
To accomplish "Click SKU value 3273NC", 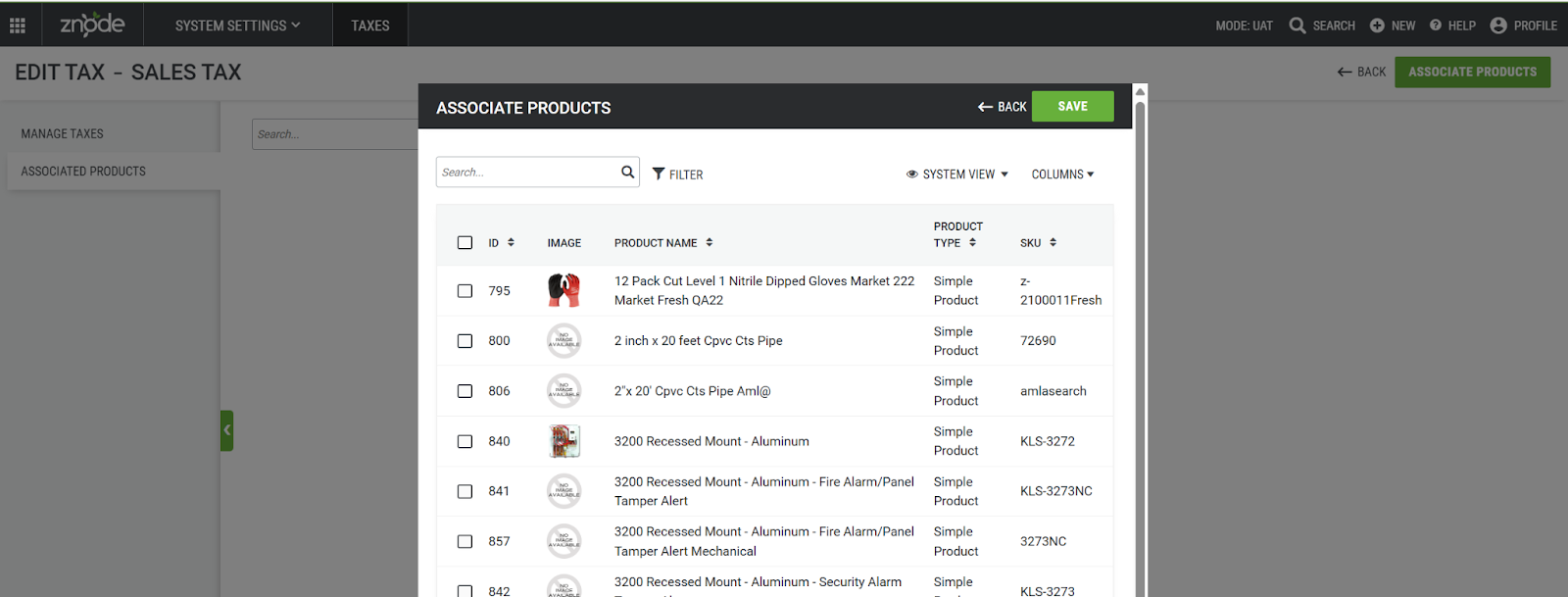I will point(1043,541).
